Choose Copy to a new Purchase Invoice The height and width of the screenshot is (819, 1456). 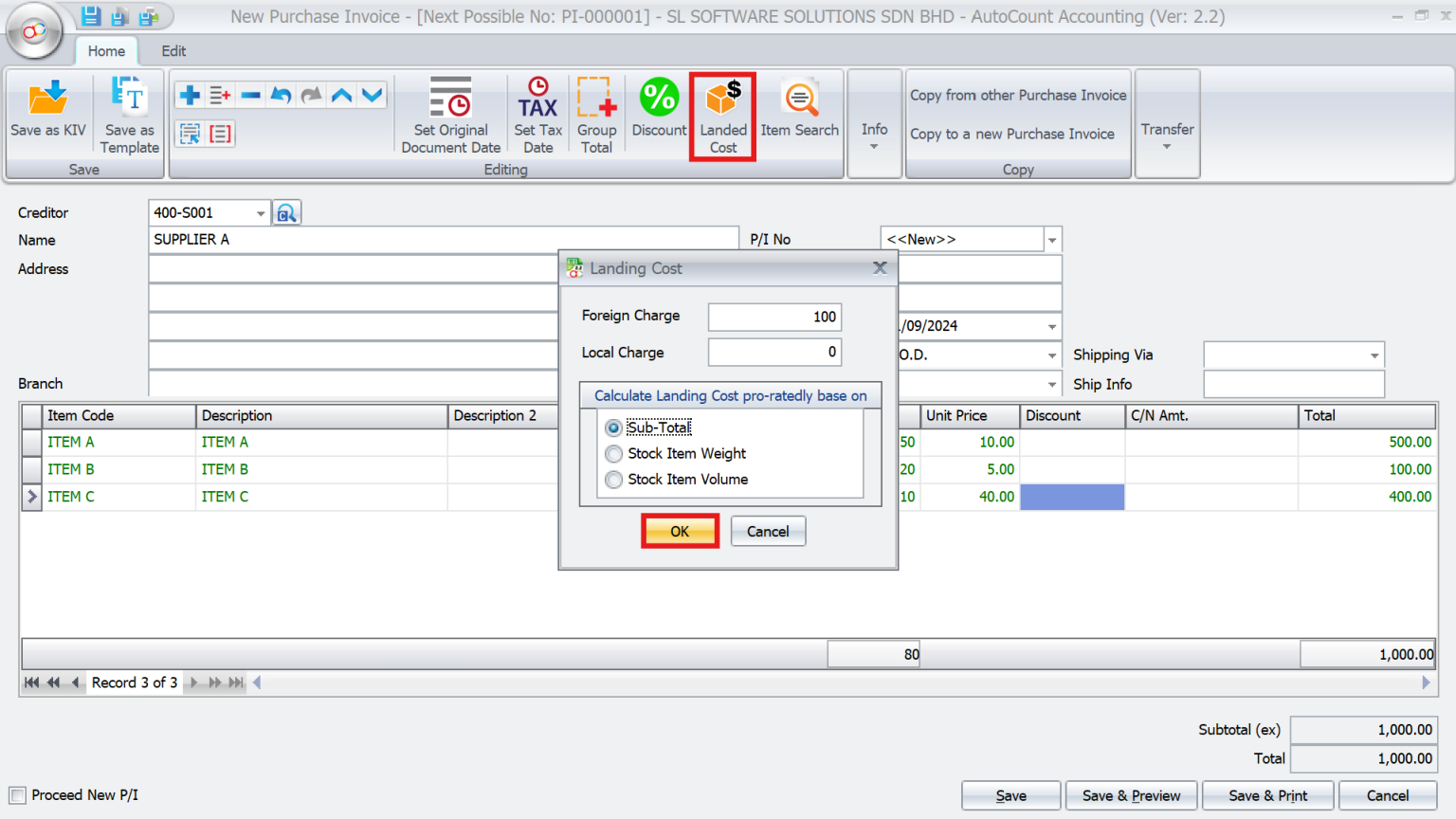coord(1012,134)
